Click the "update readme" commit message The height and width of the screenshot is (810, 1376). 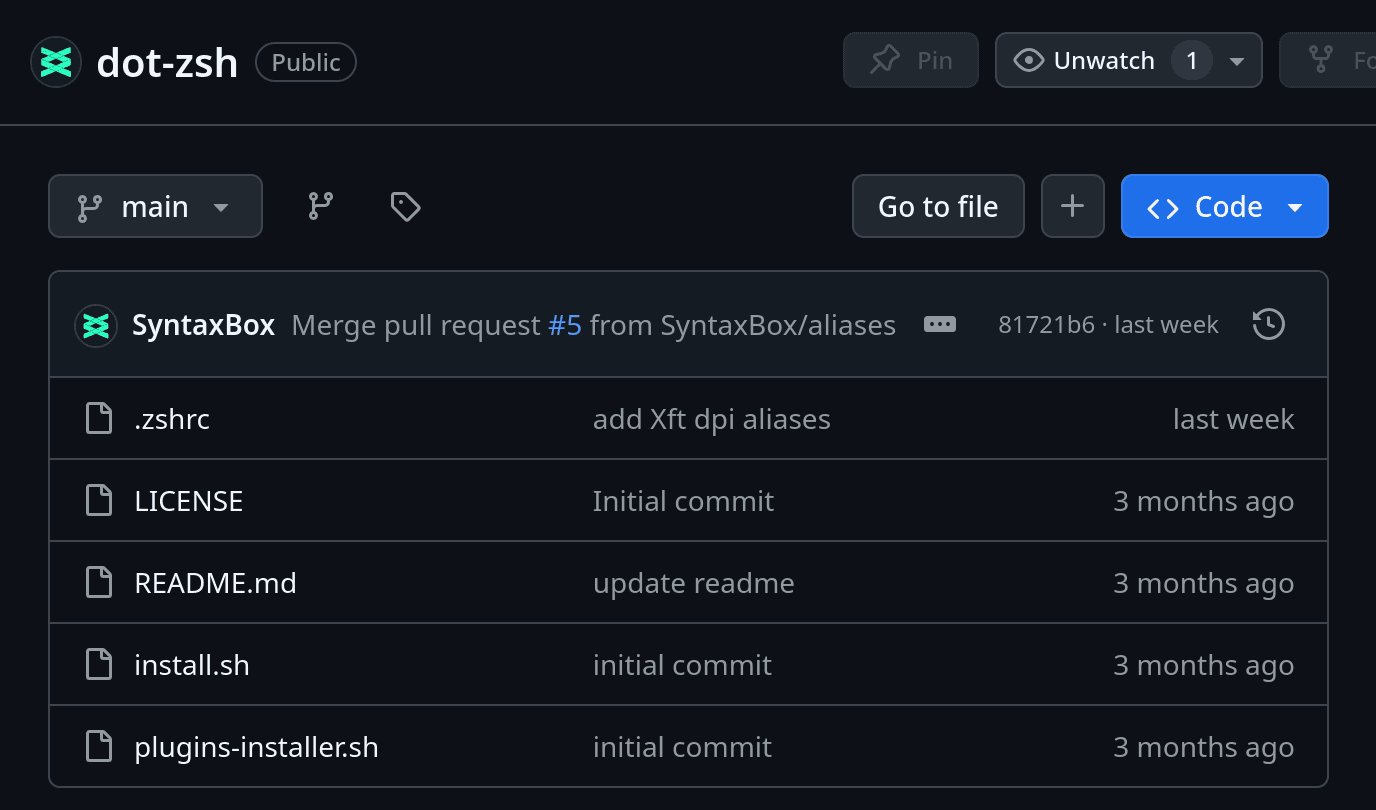(693, 583)
